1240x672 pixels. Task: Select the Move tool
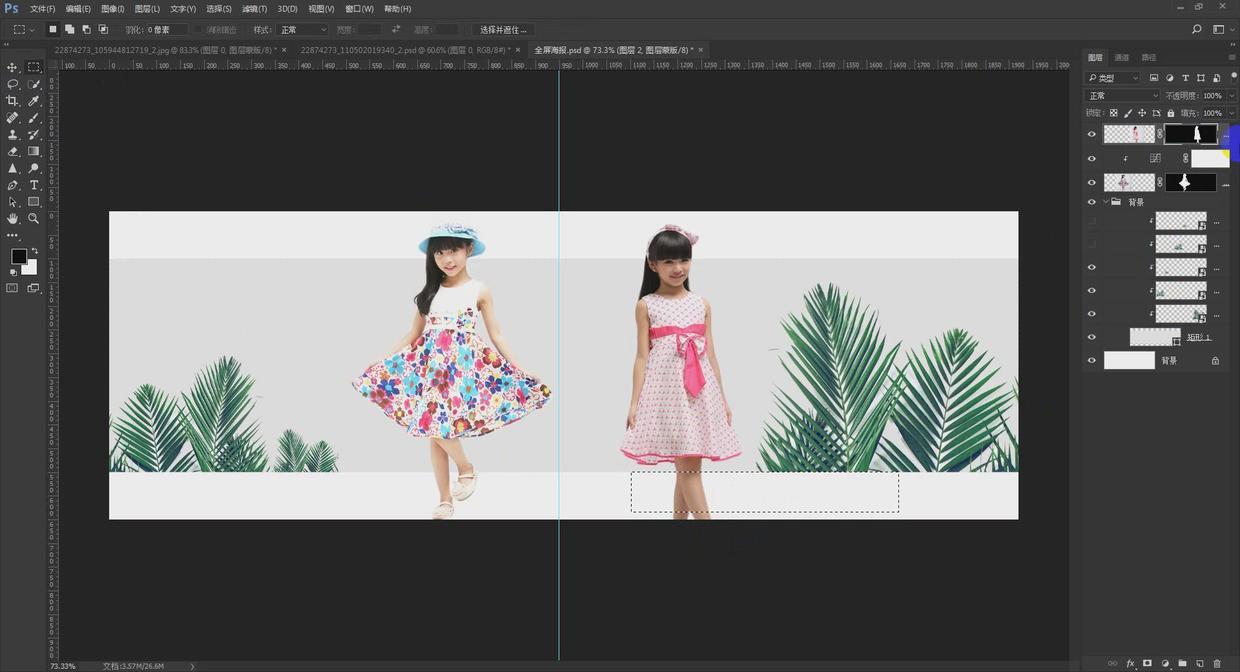click(13, 67)
